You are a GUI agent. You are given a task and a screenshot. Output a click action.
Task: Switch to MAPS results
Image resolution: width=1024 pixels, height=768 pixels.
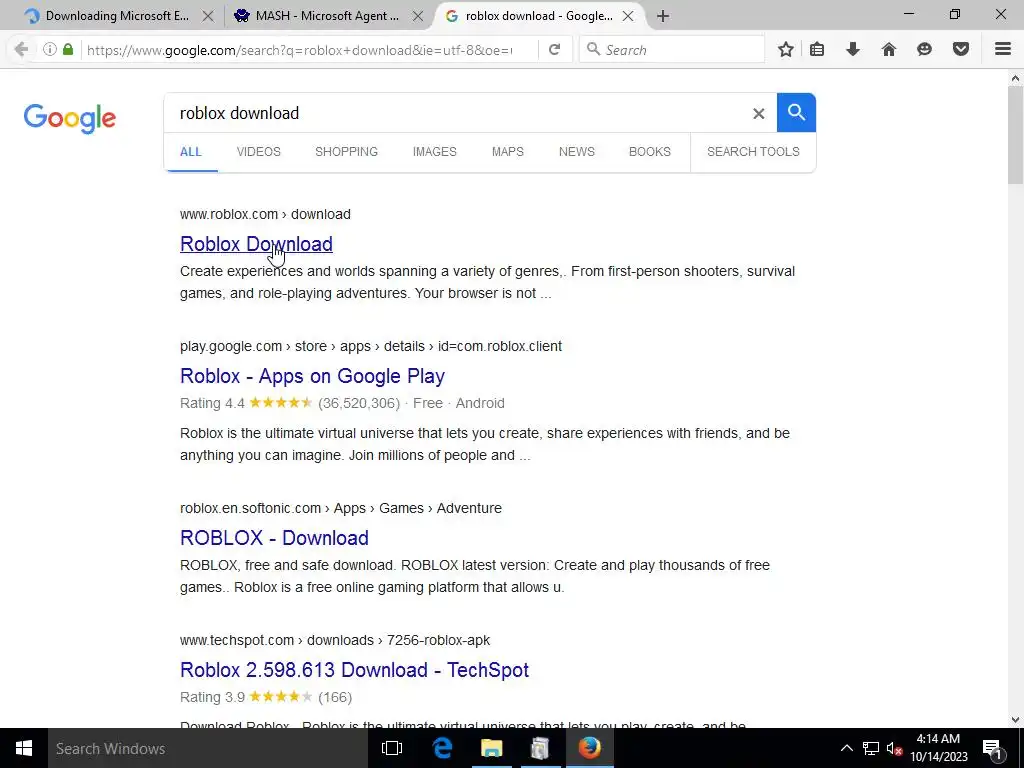point(507,152)
